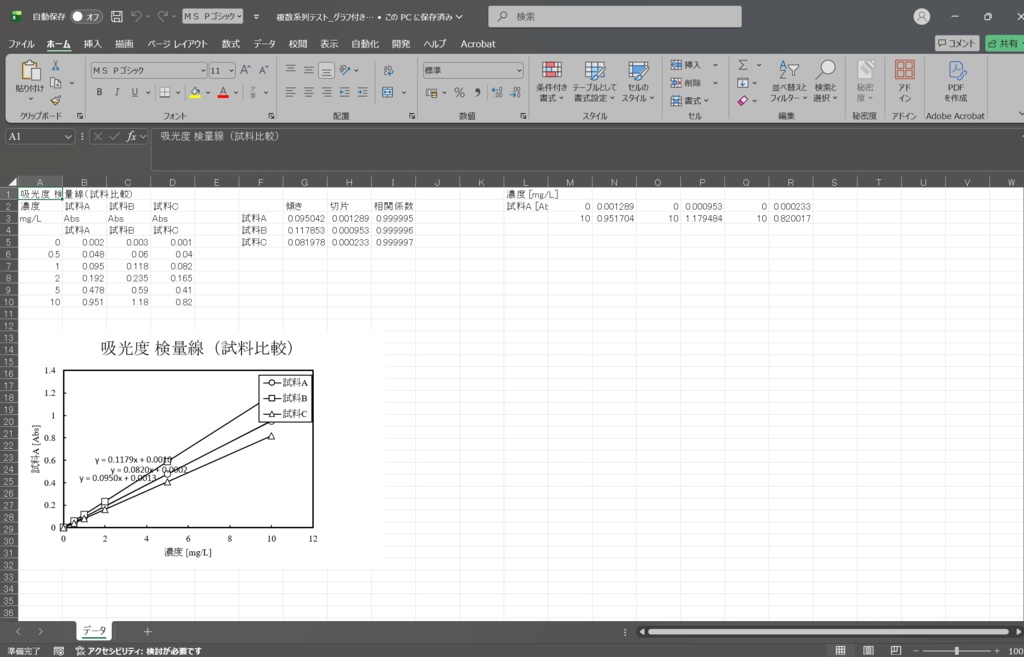Screen dimensions: 1024x657
Task: Click the 共有 share button
Action: [1004, 43]
